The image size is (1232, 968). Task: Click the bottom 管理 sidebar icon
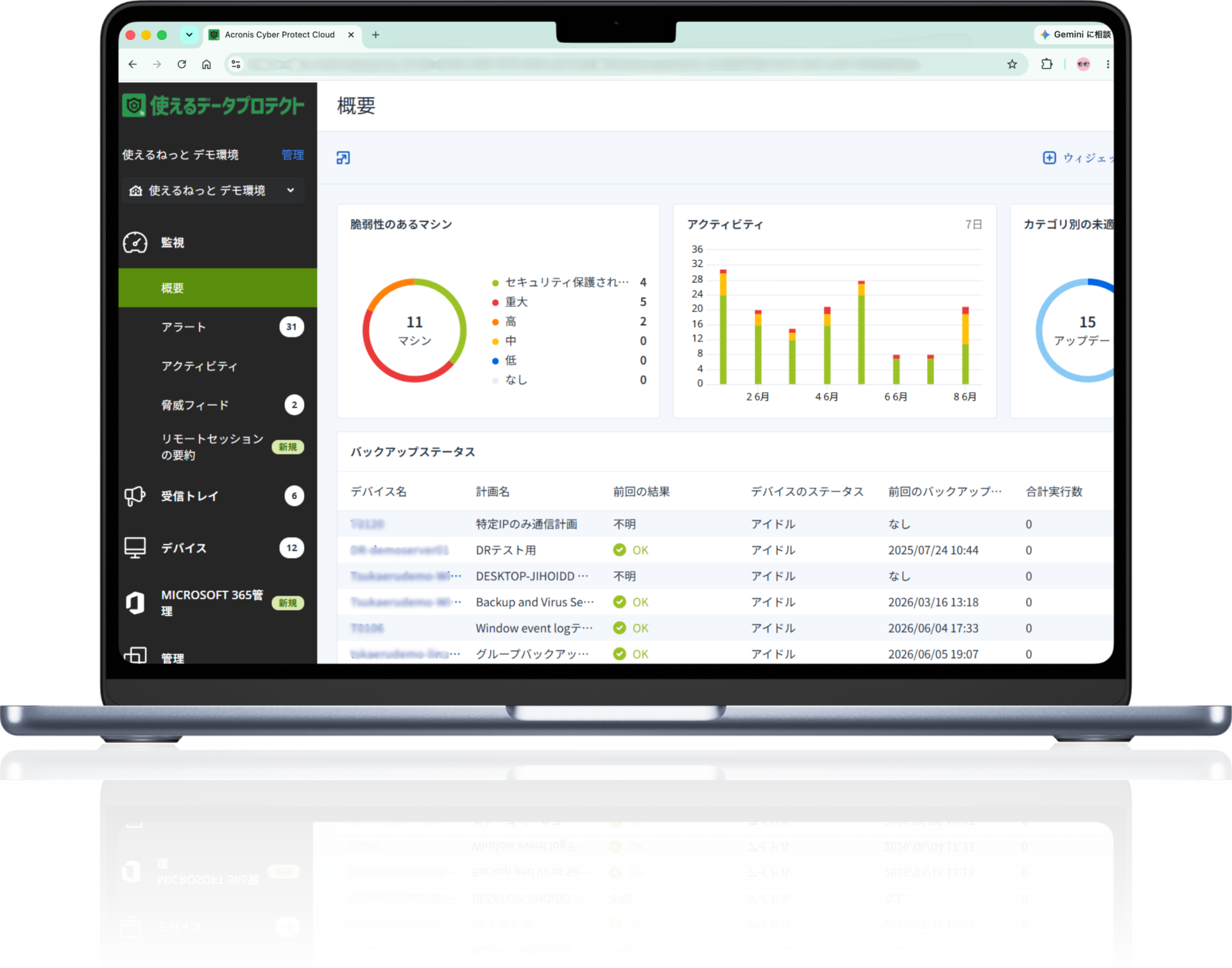coord(135,656)
